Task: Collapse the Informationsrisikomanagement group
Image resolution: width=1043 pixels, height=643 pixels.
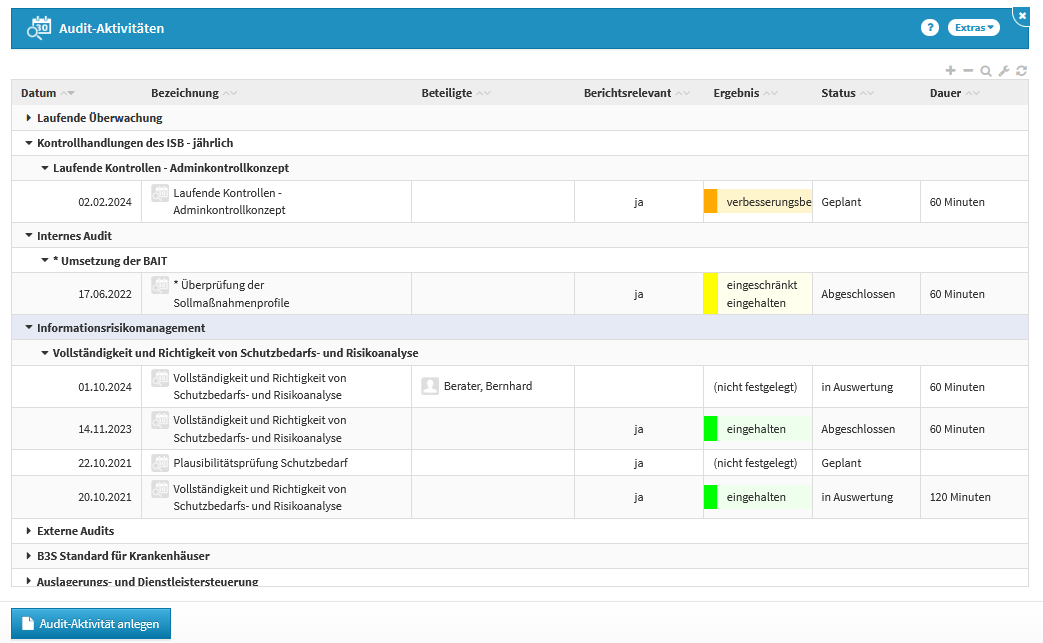Action: (29, 328)
